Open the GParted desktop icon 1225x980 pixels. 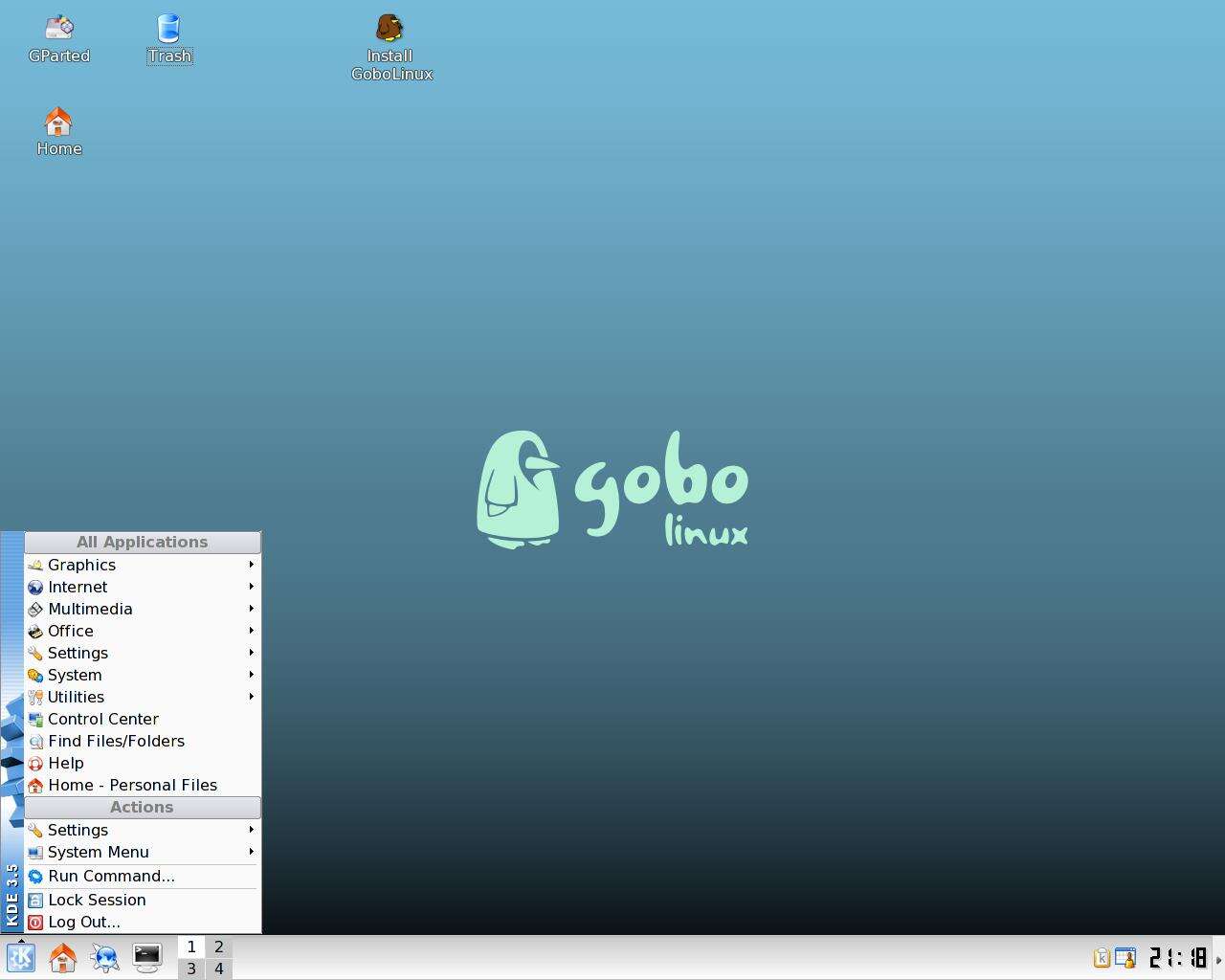coord(59,39)
